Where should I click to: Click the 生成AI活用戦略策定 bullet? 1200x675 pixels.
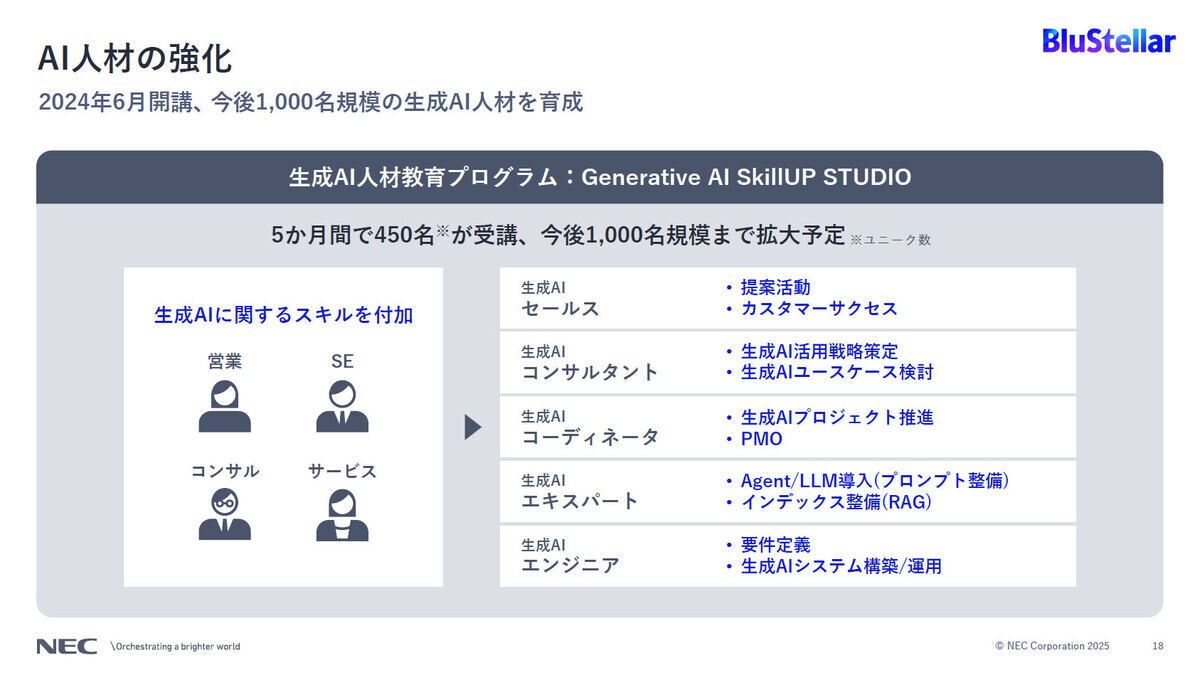click(x=812, y=352)
